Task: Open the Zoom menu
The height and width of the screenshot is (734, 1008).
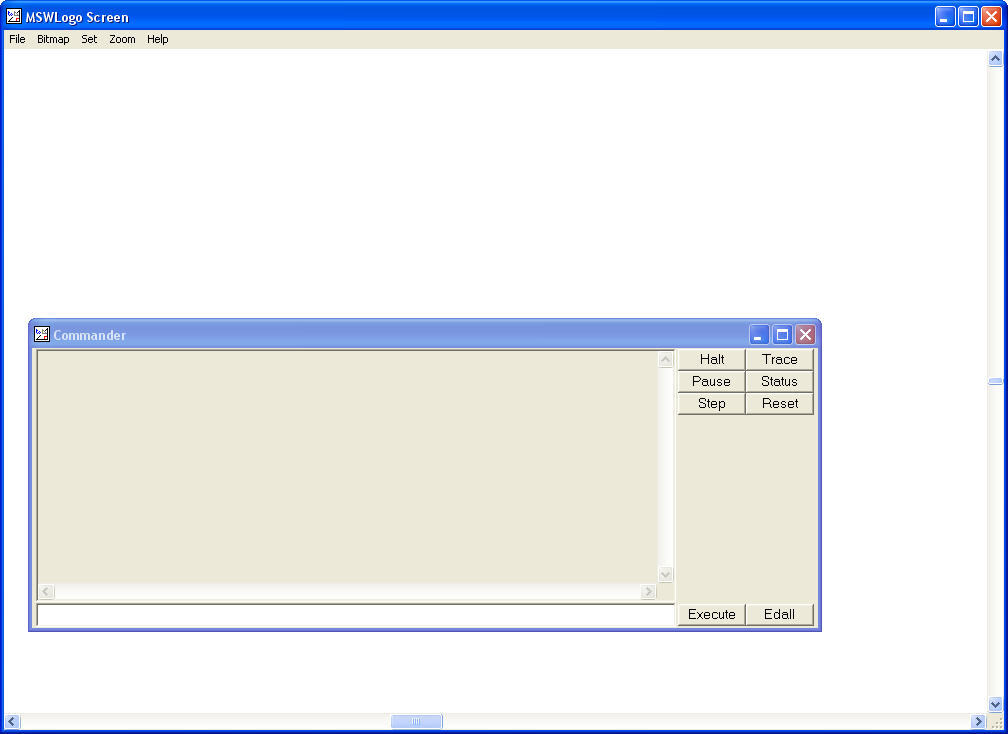Action: (122, 39)
